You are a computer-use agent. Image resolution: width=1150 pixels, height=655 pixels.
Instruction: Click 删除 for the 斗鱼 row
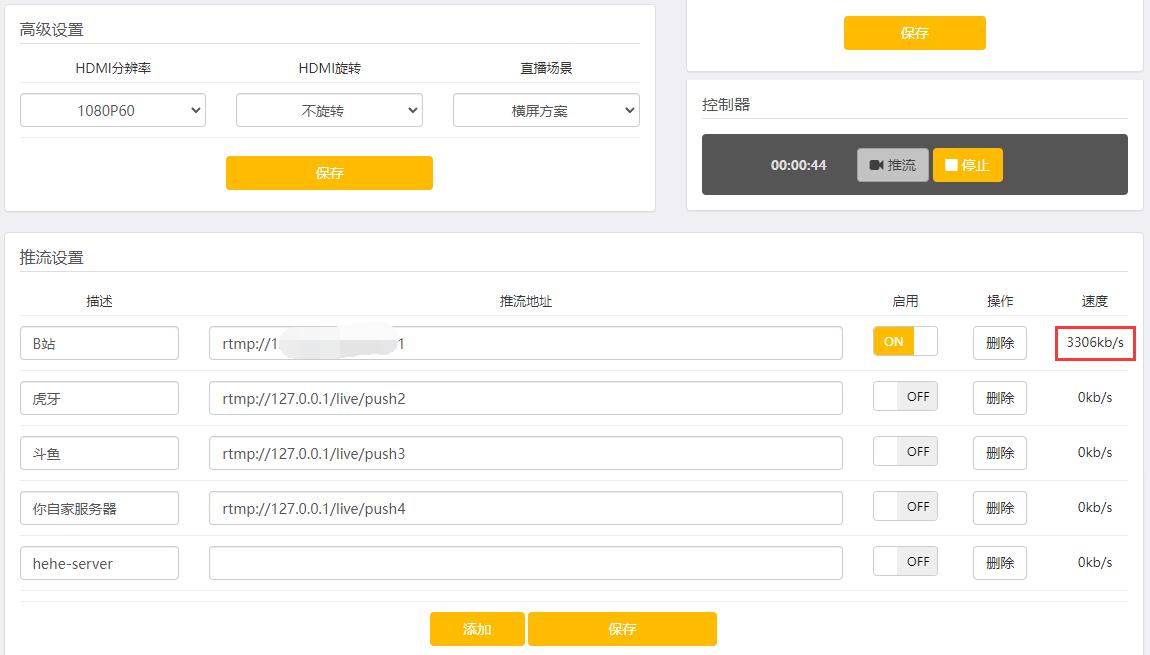tap(1000, 453)
